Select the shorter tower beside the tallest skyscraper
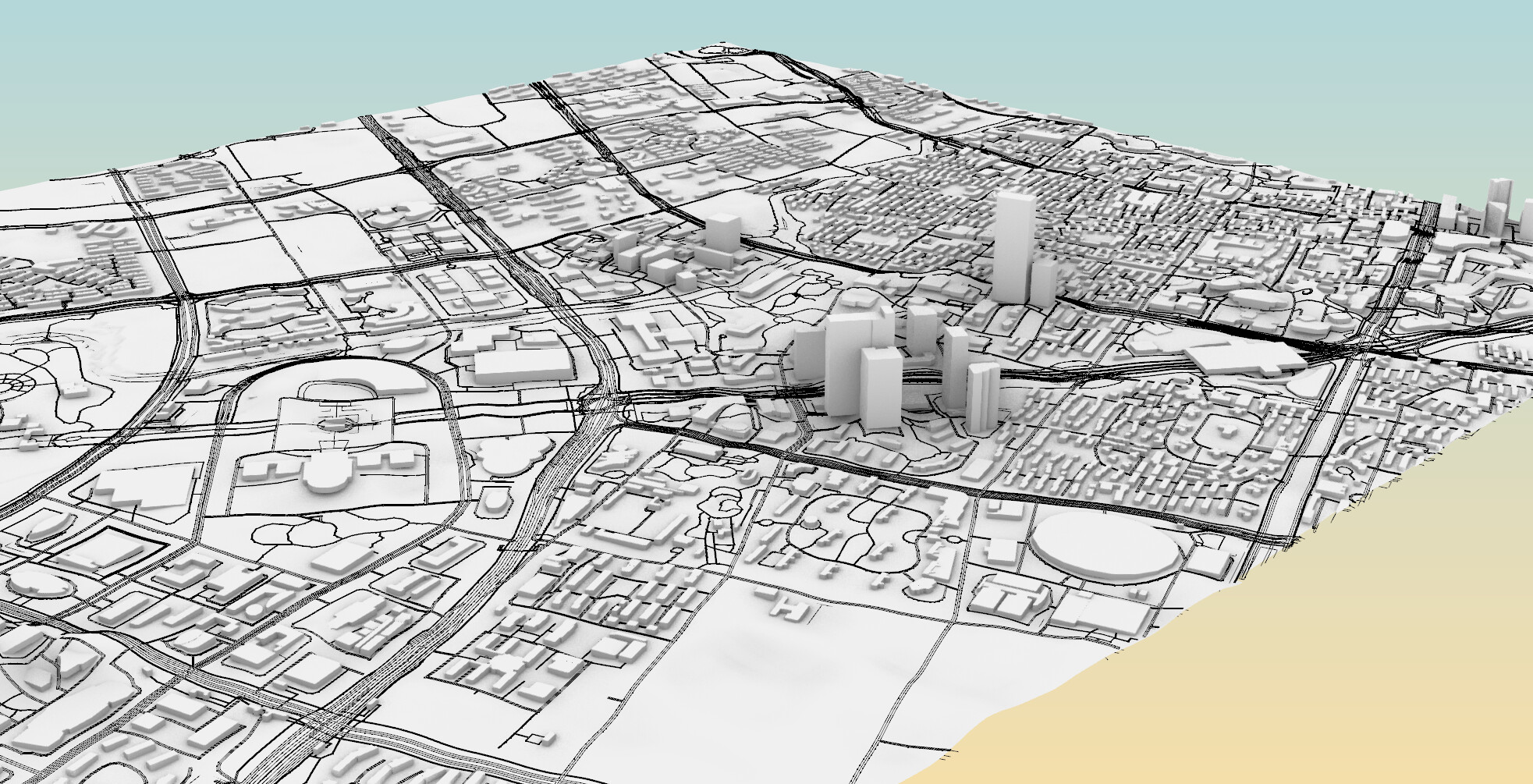 pyautogui.click(x=1043, y=282)
